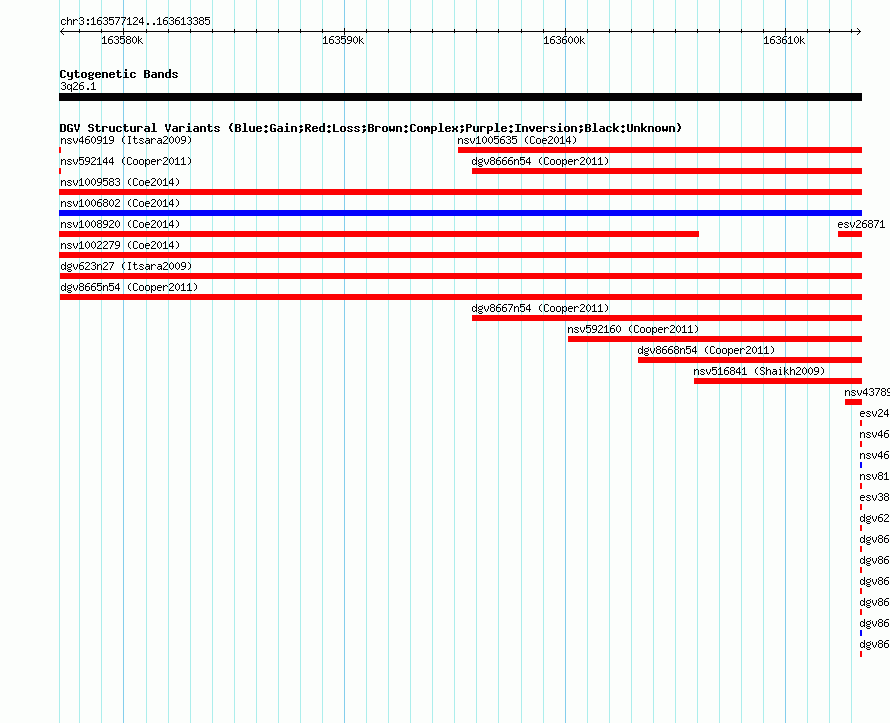This screenshot has width=890, height=723.
Task: Select the red loss bar of dgv8665n54
Action: coord(460,297)
